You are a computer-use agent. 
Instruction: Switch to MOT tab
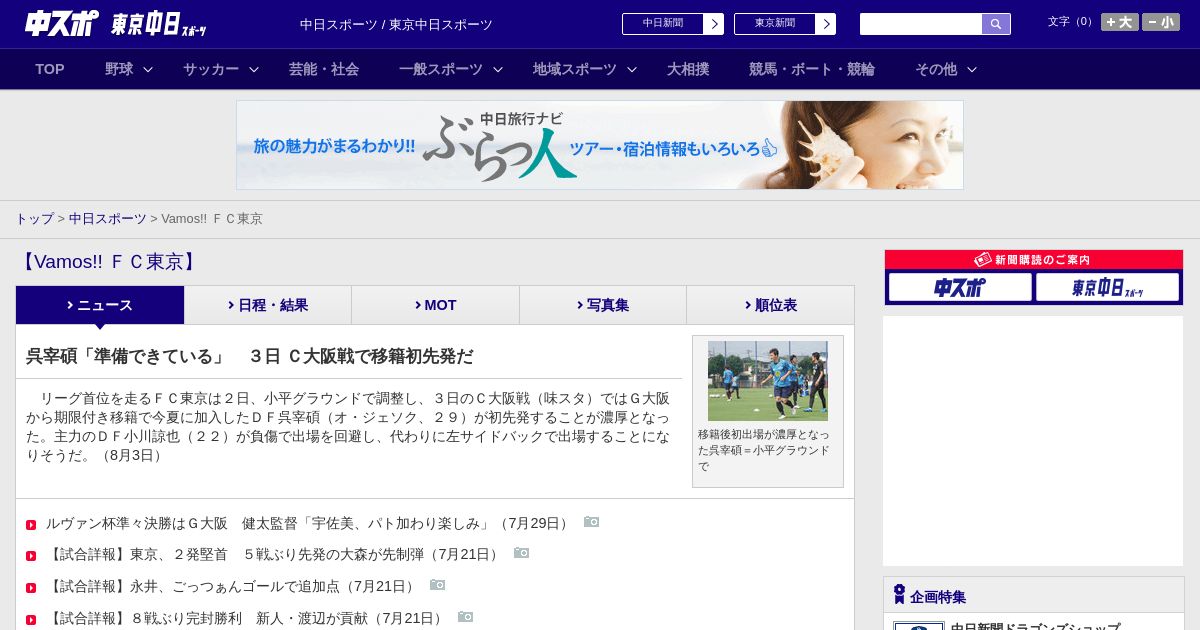[x=436, y=305]
